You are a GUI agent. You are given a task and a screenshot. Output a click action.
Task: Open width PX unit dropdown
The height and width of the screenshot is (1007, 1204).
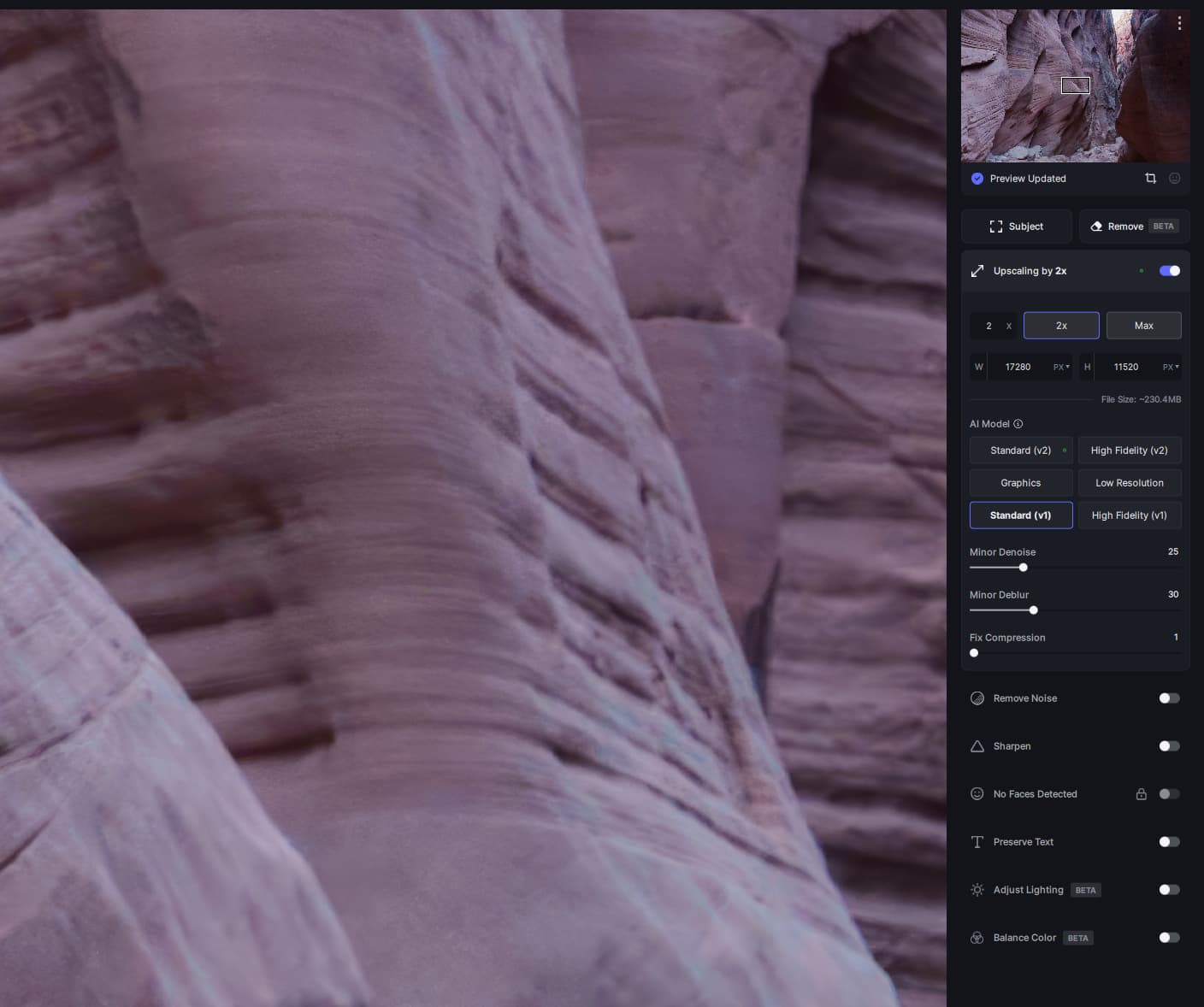(1061, 367)
